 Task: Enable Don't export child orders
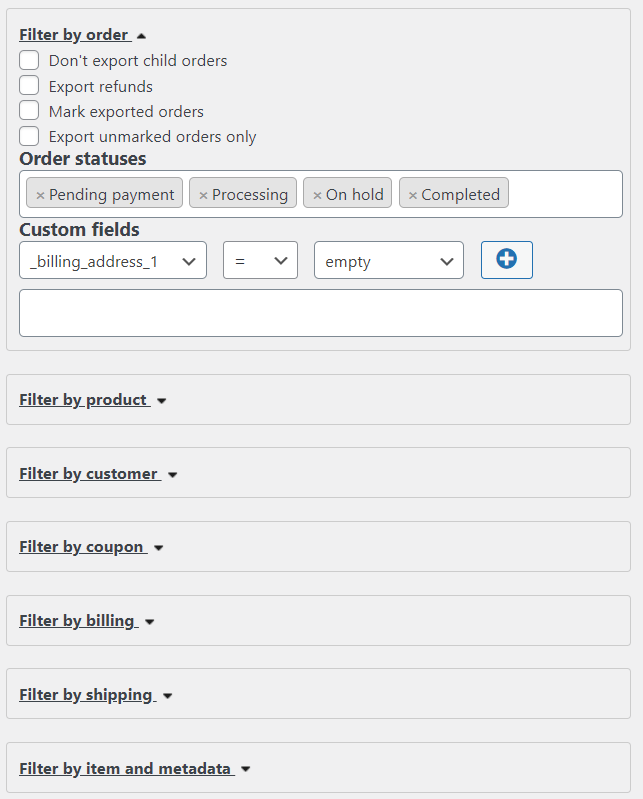[30, 60]
